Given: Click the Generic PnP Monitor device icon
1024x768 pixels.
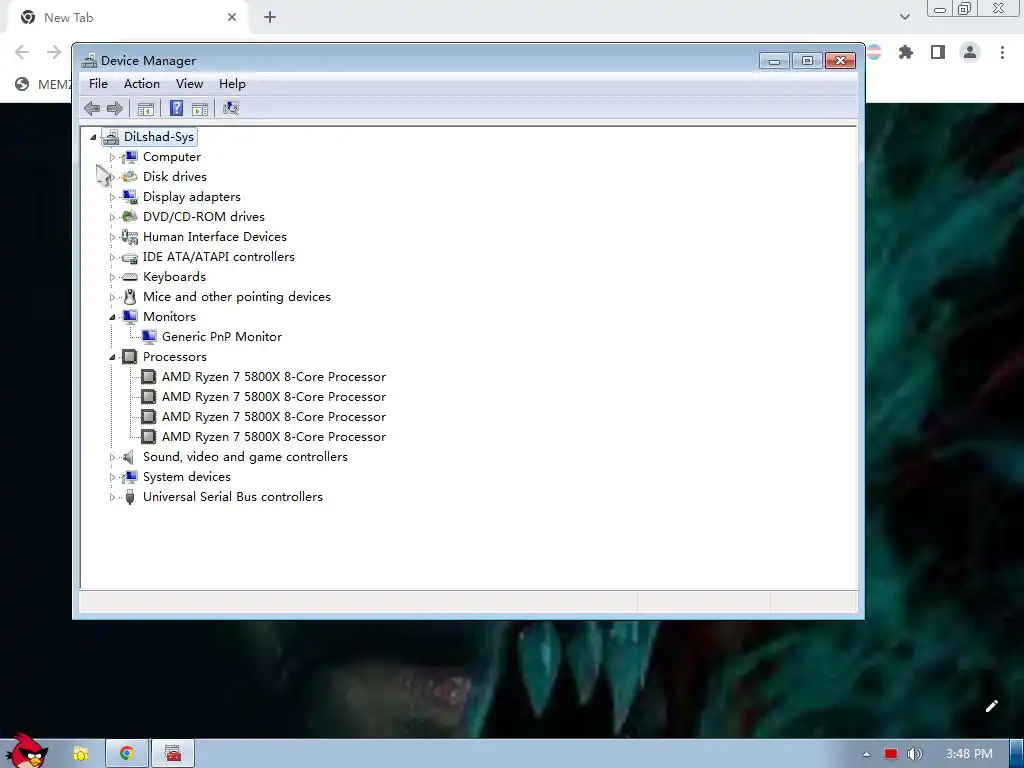Looking at the screenshot, I should point(149,337).
